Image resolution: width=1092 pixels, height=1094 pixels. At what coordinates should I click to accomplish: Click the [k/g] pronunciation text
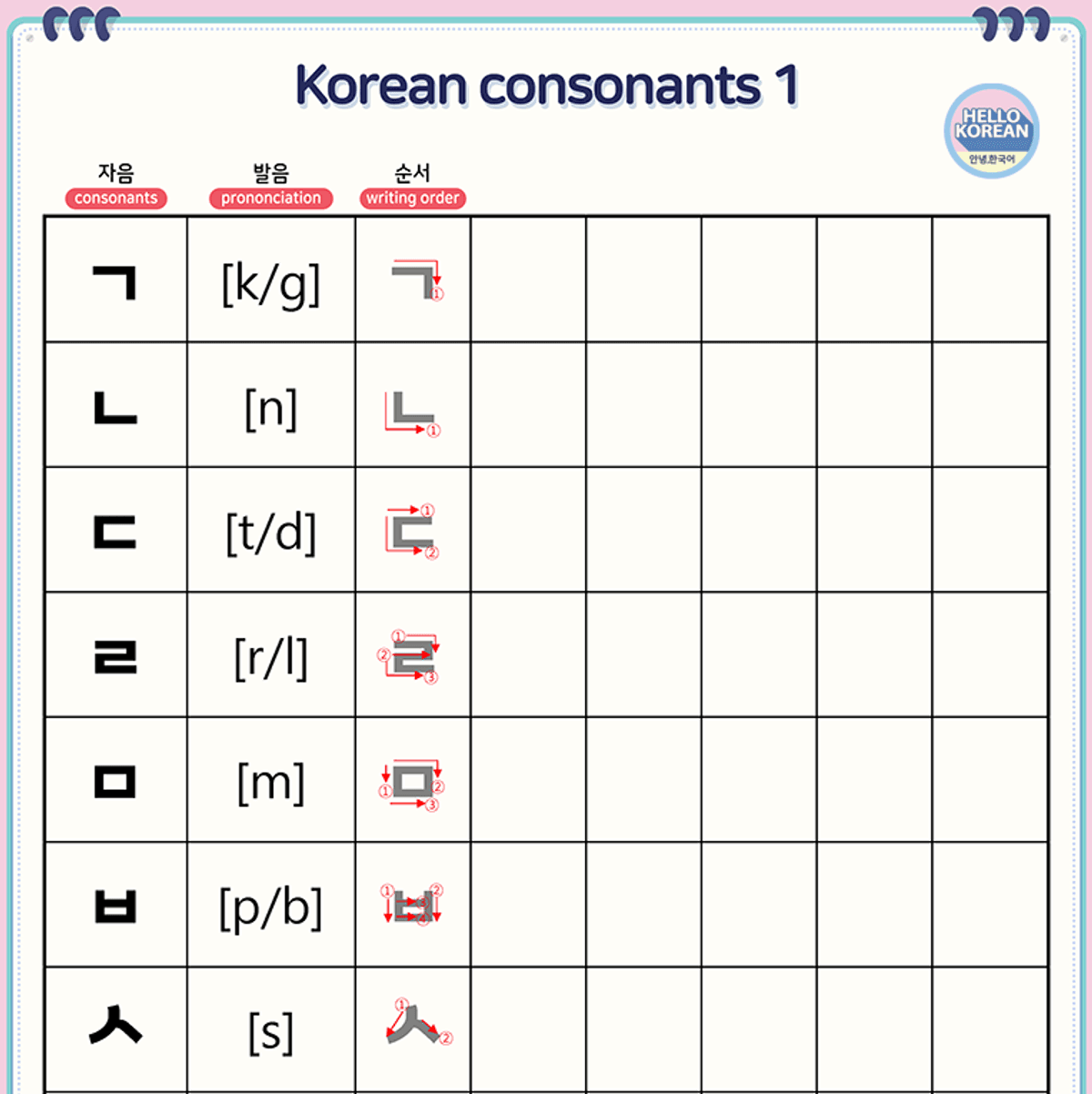[x=271, y=283]
